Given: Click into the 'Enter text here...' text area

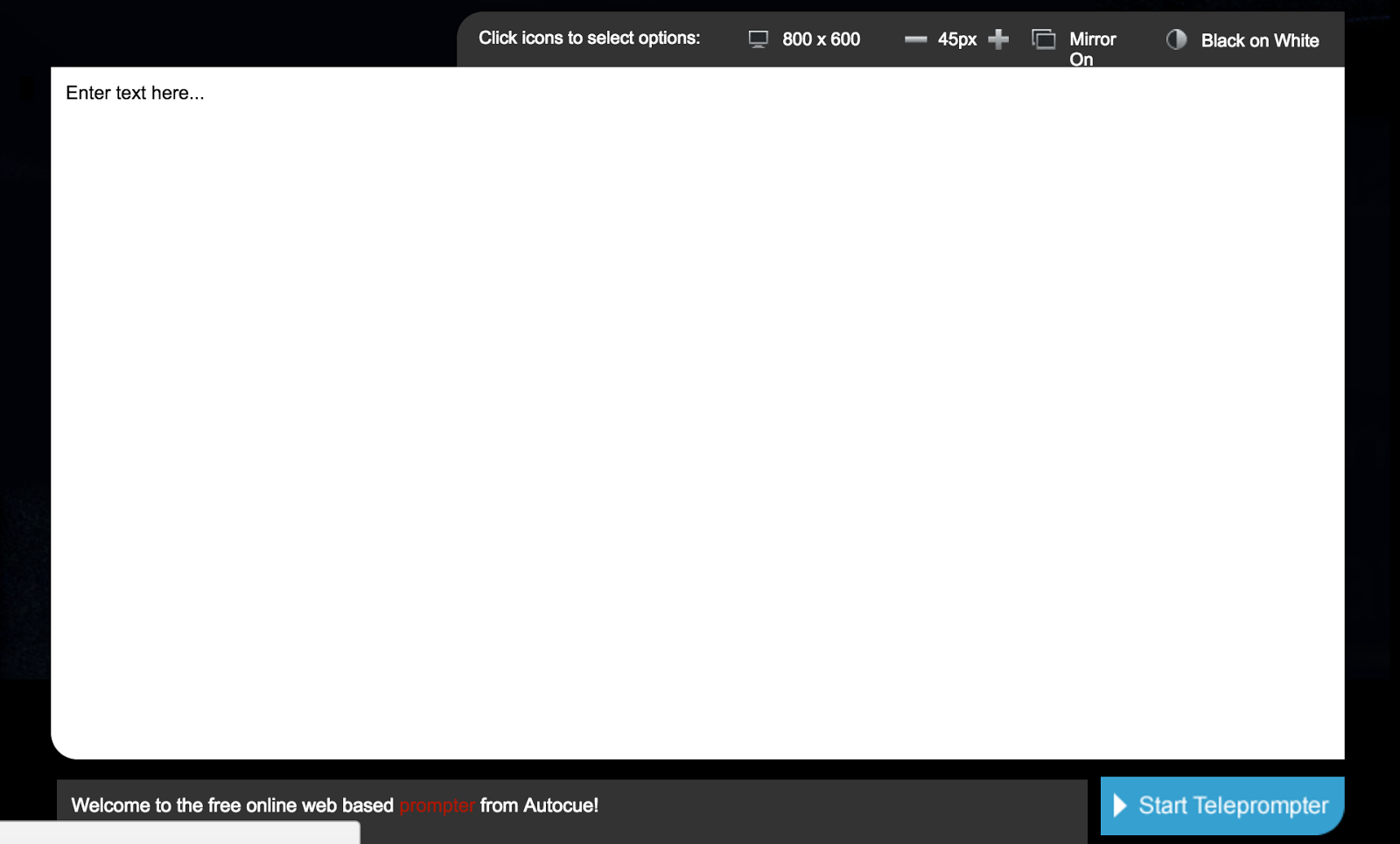Looking at the screenshot, I should (697, 412).
